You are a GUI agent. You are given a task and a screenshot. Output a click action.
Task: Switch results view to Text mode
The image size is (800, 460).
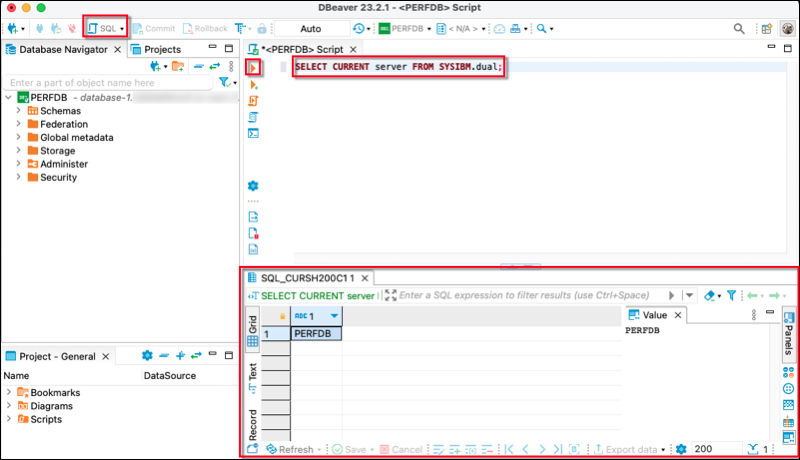[x=252, y=375]
